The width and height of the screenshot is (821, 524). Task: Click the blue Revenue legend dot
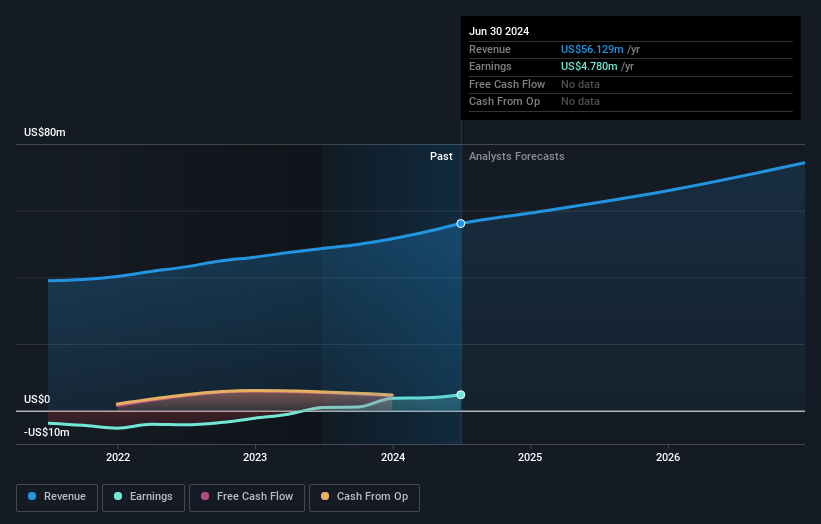[32, 496]
